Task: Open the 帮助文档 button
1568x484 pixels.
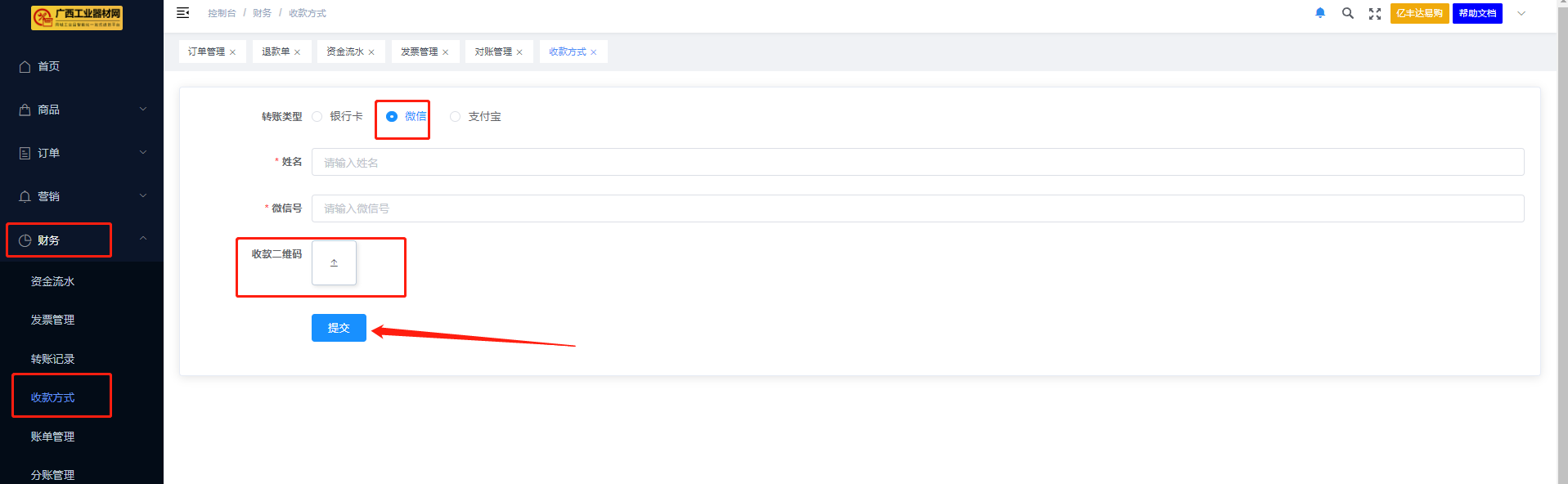Action: 1477,13
